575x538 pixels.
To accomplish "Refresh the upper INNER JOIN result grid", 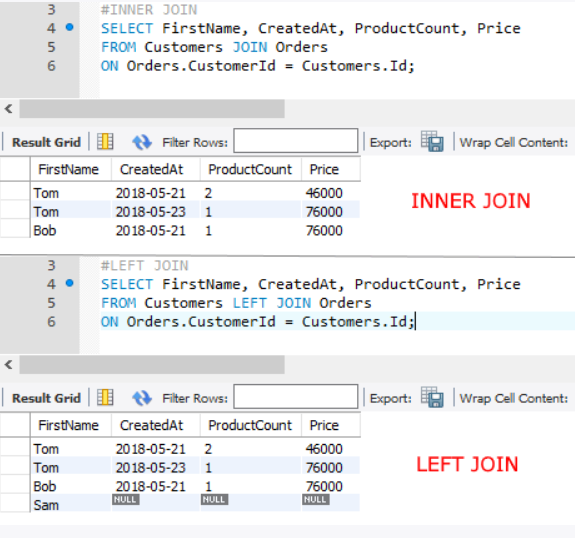I will click(x=142, y=142).
